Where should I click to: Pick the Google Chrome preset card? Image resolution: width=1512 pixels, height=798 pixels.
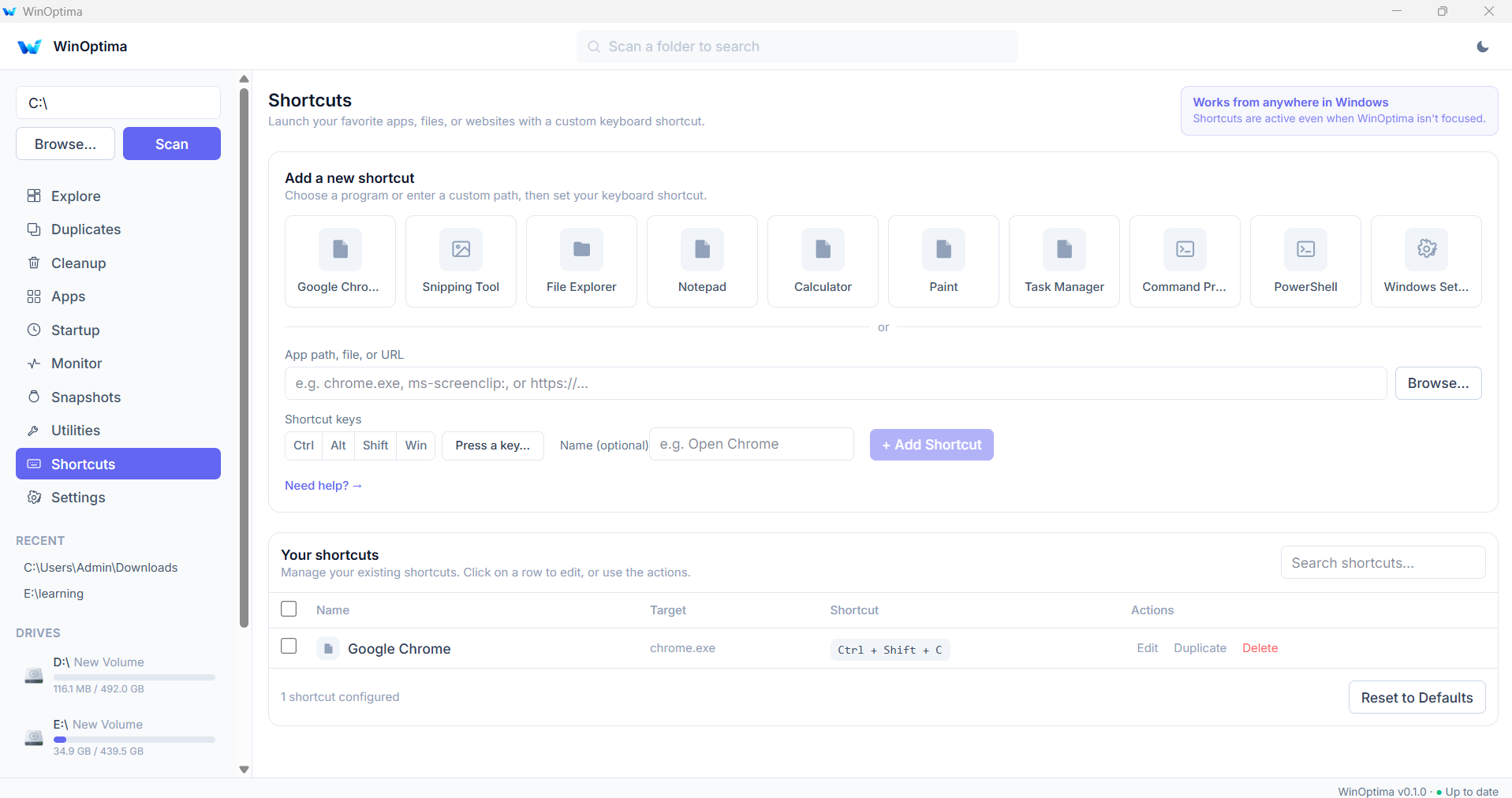(340, 261)
